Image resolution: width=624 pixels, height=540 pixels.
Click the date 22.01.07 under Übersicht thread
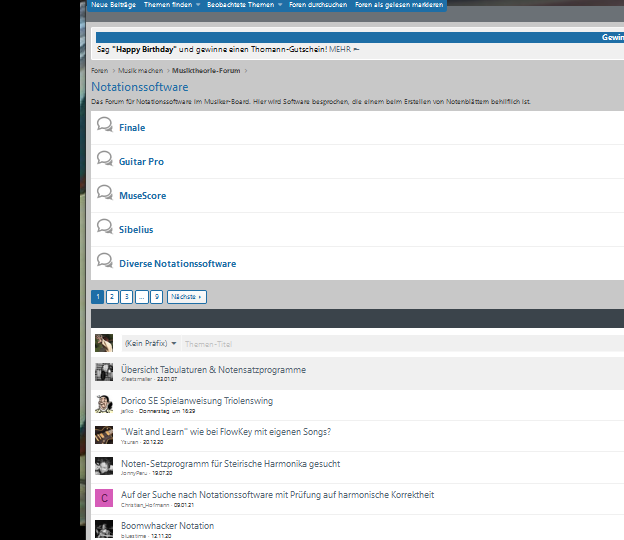(x=167, y=379)
